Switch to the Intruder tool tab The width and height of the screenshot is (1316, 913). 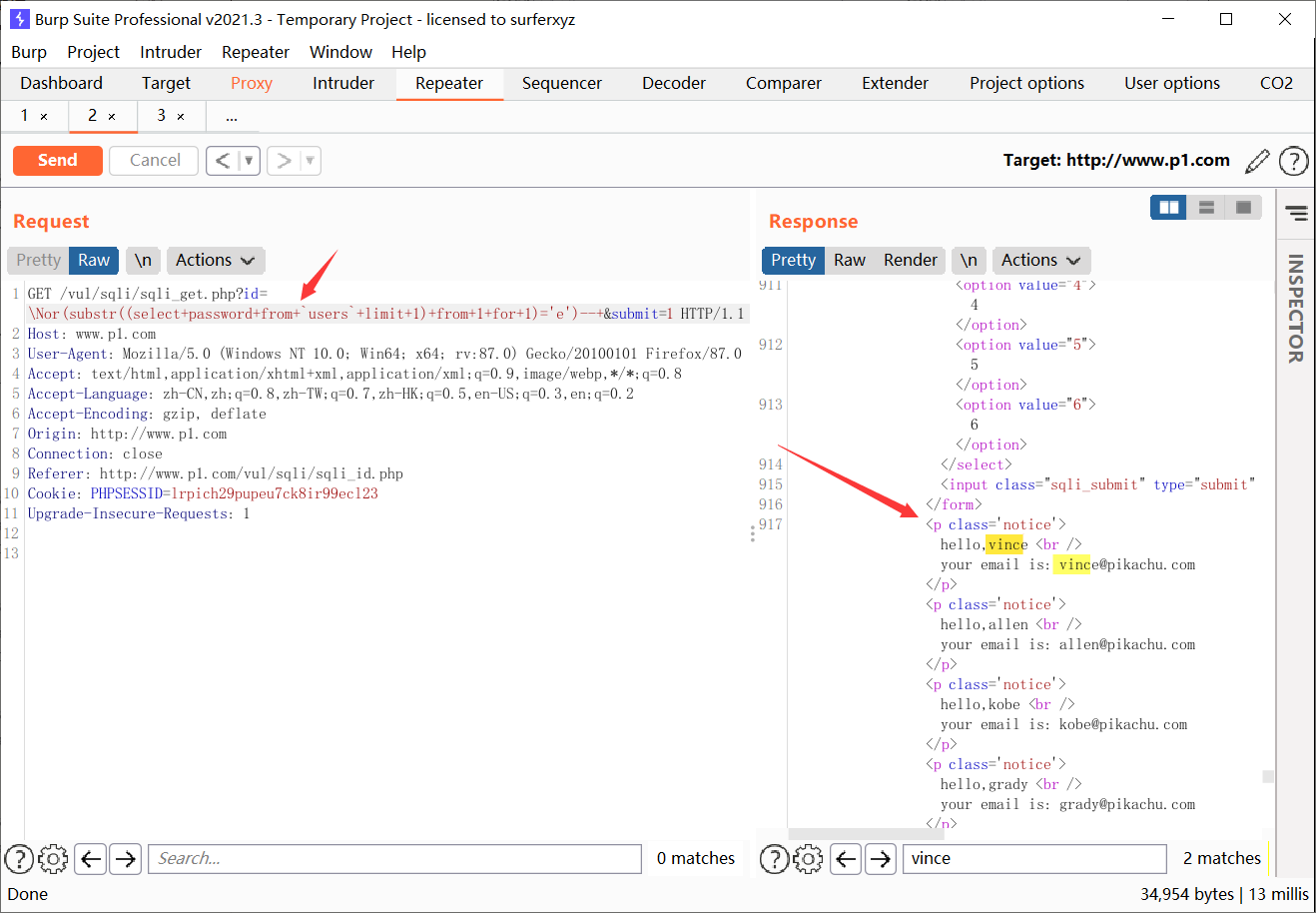[343, 83]
